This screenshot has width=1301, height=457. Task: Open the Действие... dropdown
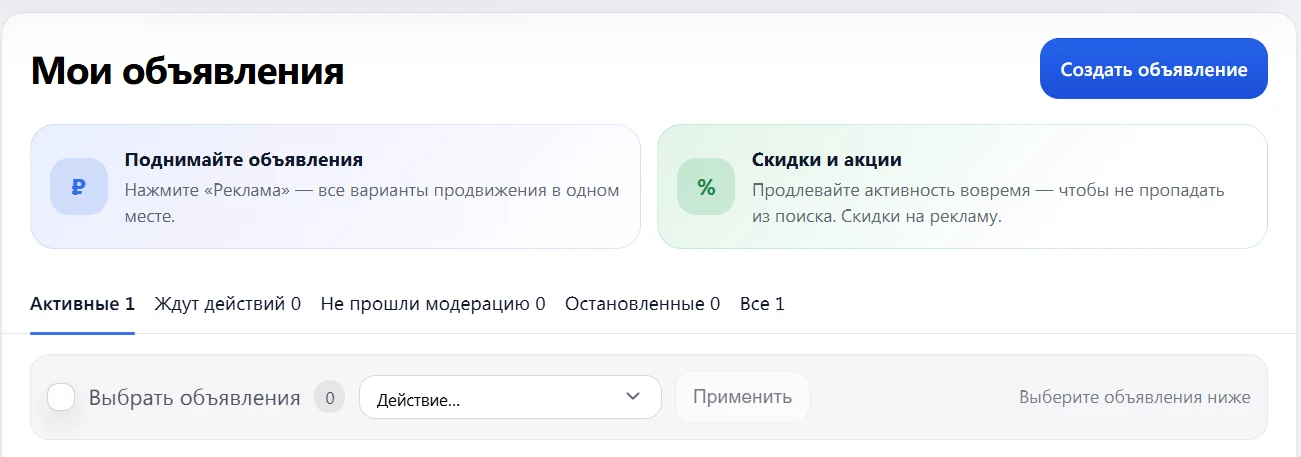click(x=510, y=397)
